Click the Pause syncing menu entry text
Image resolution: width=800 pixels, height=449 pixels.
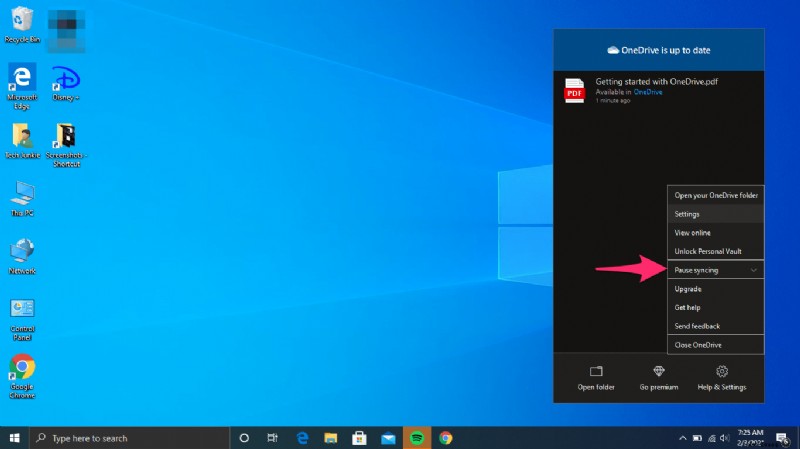[x=696, y=270]
